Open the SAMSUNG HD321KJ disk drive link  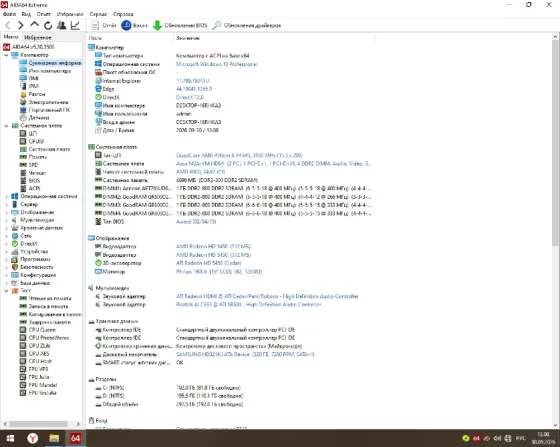pos(245,354)
